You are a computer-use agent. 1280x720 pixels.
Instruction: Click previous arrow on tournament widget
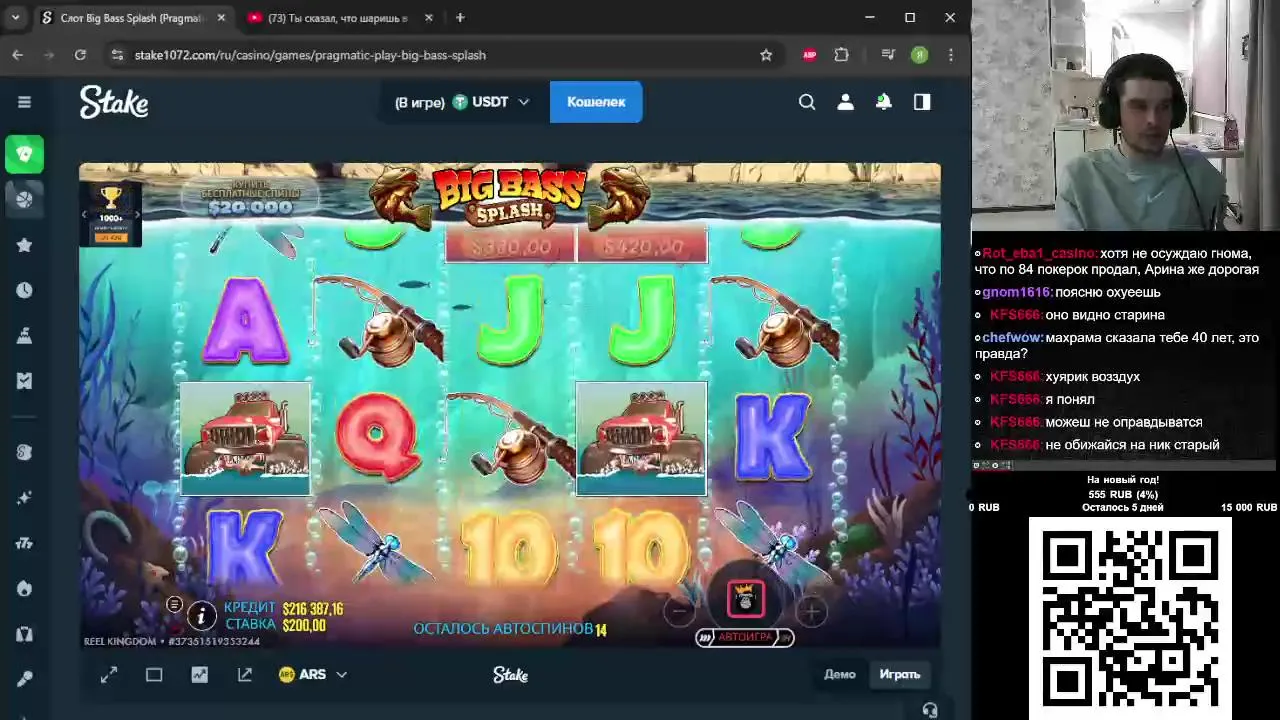[x=85, y=214]
